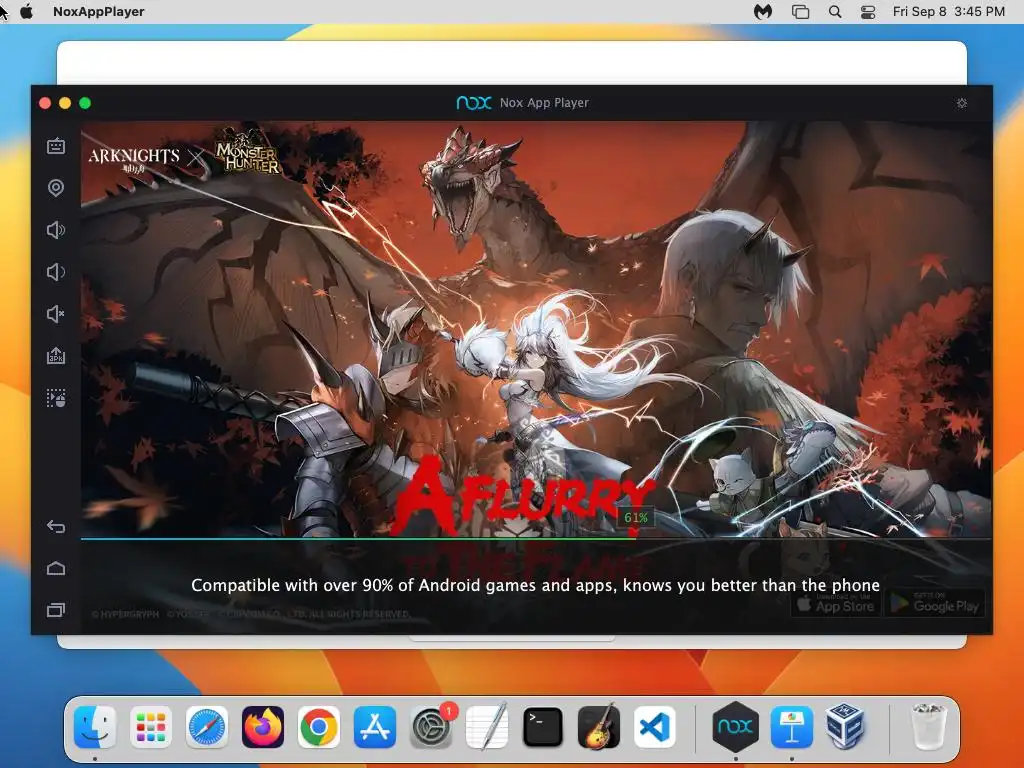
Task: Launch Google Chrome from the Dock
Action: click(x=319, y=727)
